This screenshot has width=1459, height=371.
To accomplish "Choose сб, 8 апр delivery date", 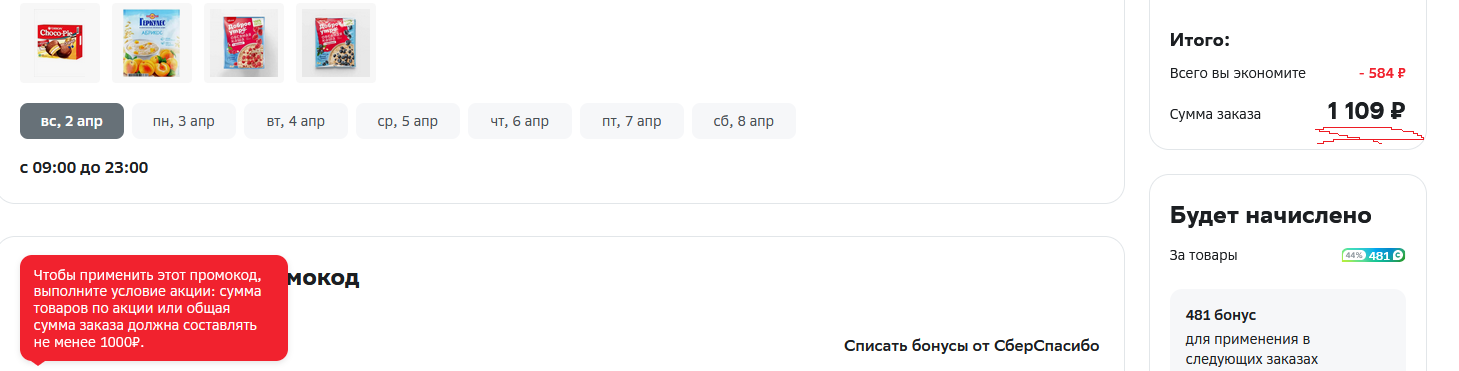I will point(744,121).
